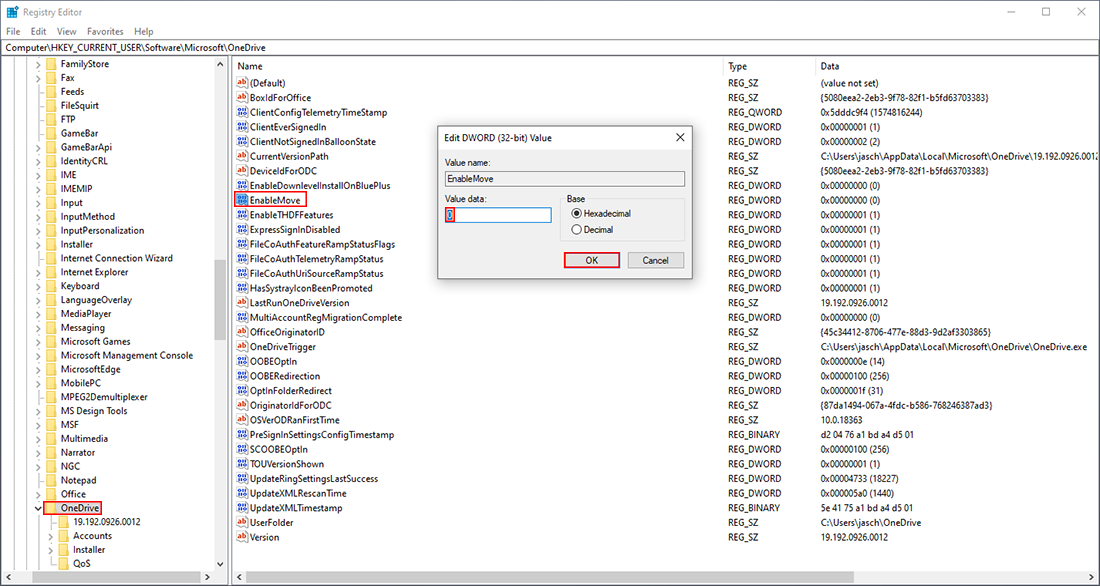
Task: Click the tree pane scroll down arrow
Action: pyautogui.click(x=220, y=564)
